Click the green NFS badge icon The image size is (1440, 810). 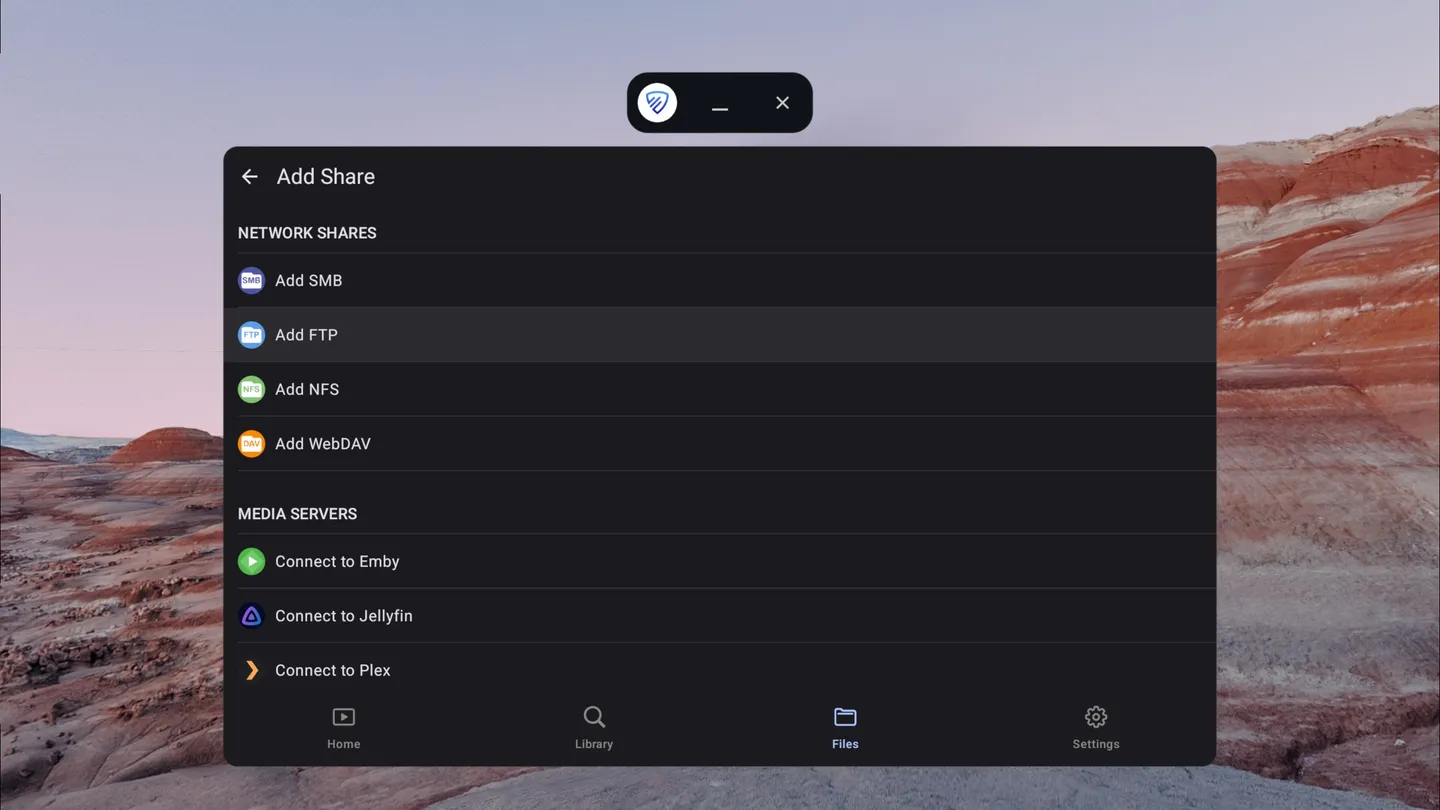tap(251, 389)
